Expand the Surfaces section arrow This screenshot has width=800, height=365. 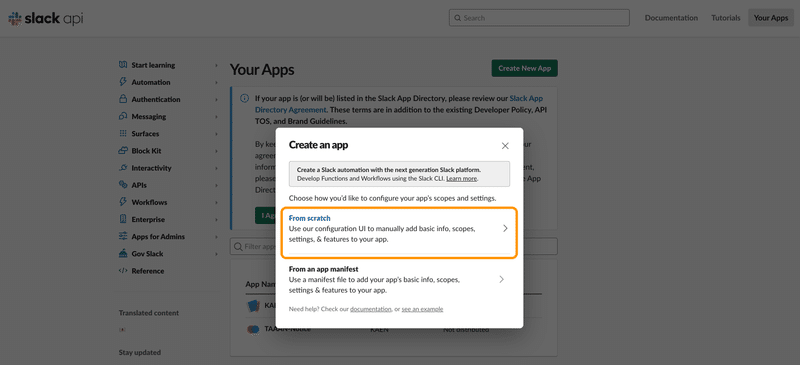(216, 134)
